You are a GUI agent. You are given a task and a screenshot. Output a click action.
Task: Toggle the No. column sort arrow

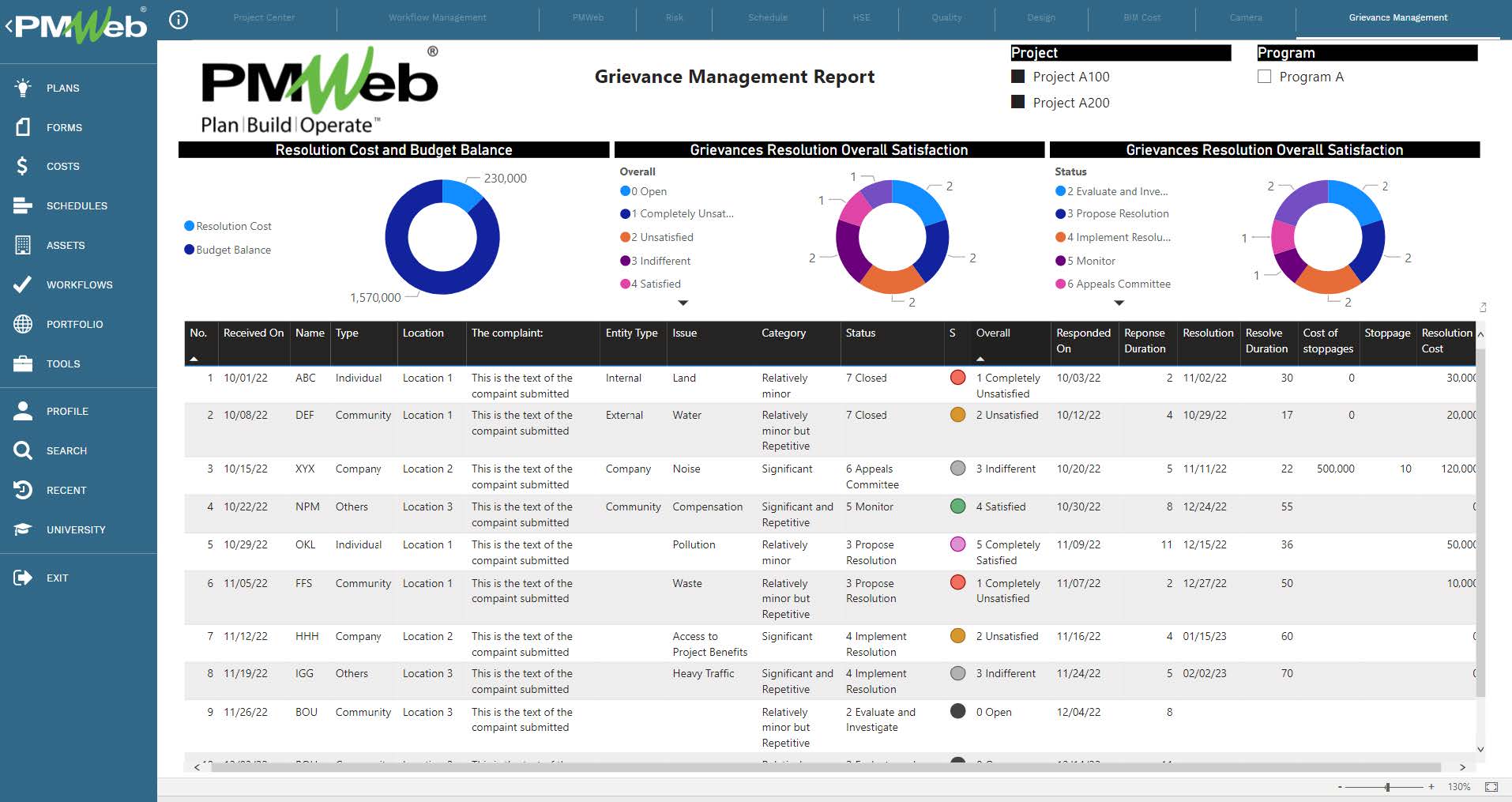click(197, 357)
